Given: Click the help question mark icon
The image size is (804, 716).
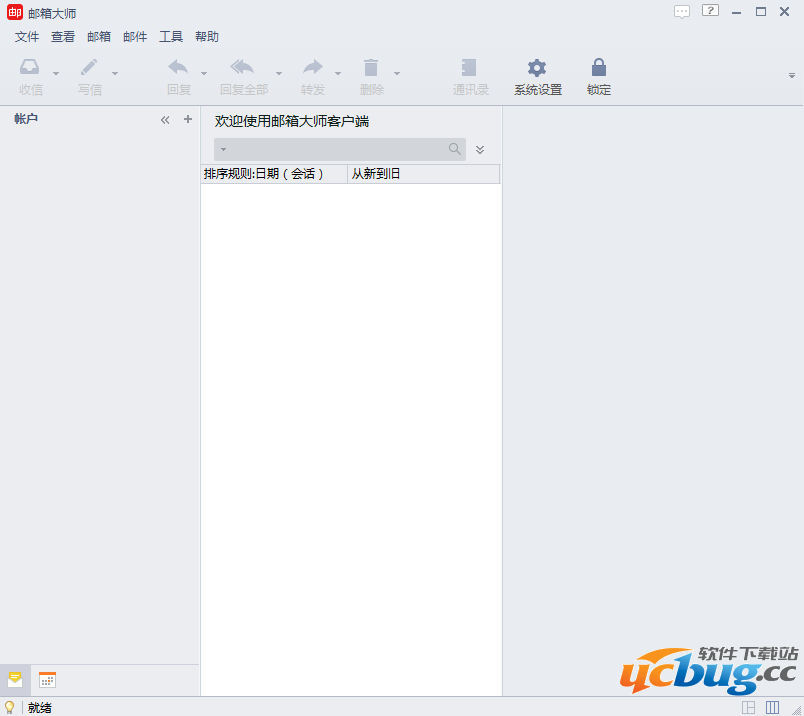Looking at the screenshot, I should 710,11.
